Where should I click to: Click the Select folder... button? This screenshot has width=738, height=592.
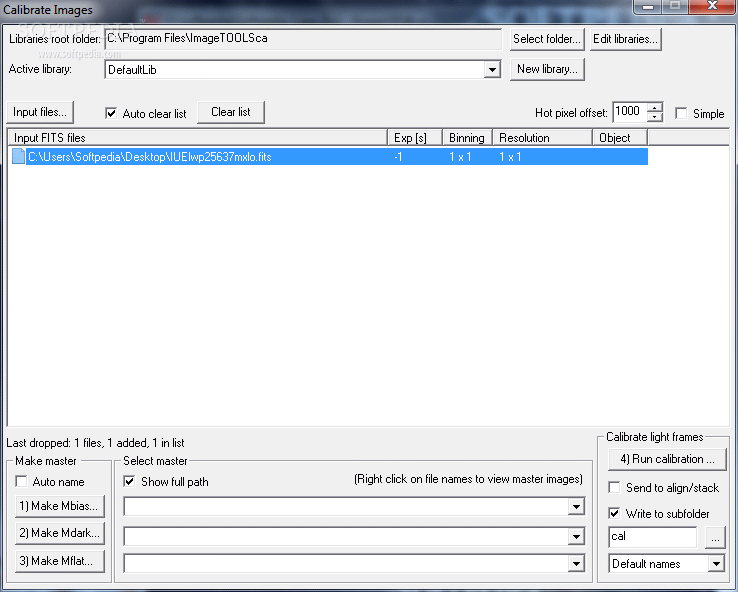pyautogui.click(x=547, y=39)
